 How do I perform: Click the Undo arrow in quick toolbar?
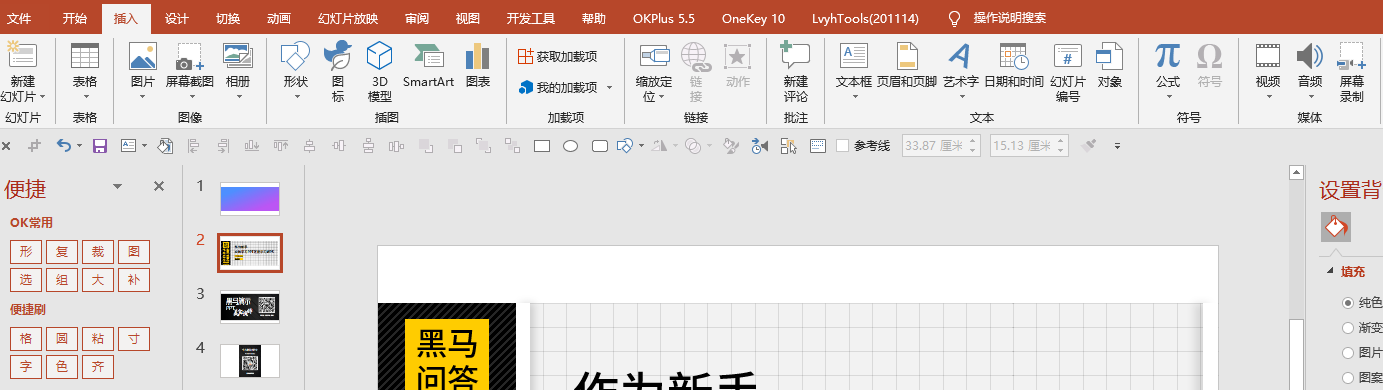point(63,146)
